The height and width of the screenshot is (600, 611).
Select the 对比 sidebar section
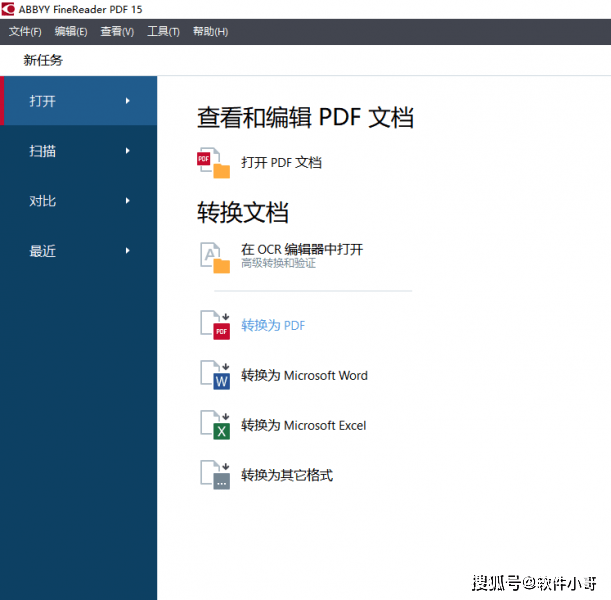tap(79, 201)
